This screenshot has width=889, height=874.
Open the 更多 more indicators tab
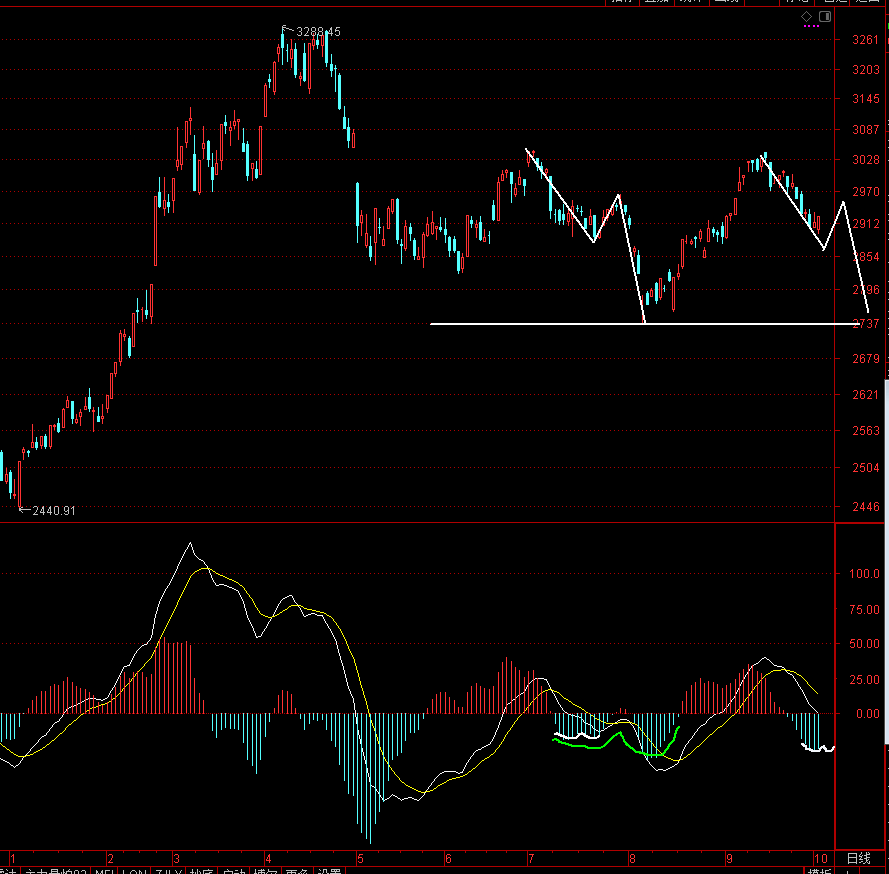pos(297,871)
